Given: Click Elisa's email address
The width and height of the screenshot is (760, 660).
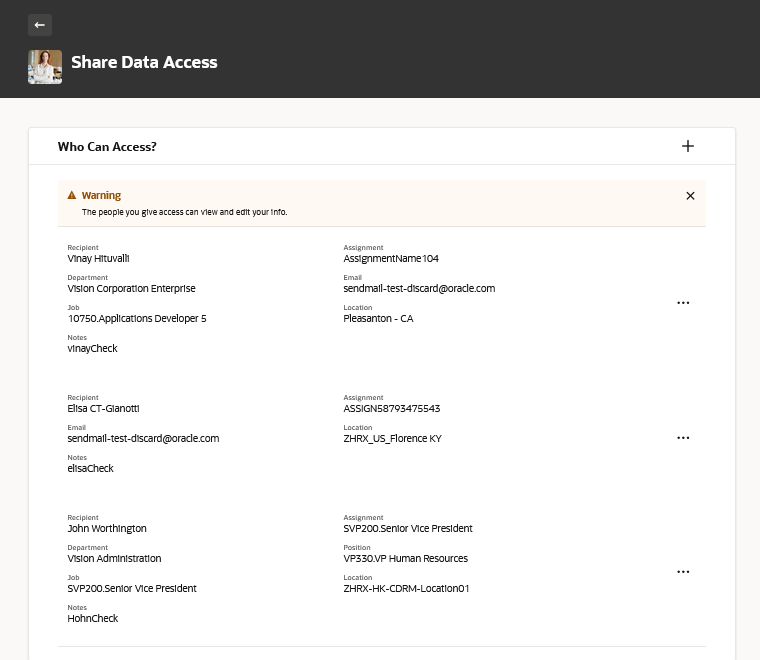Looking at the screenshot, I should pos(143,438).
